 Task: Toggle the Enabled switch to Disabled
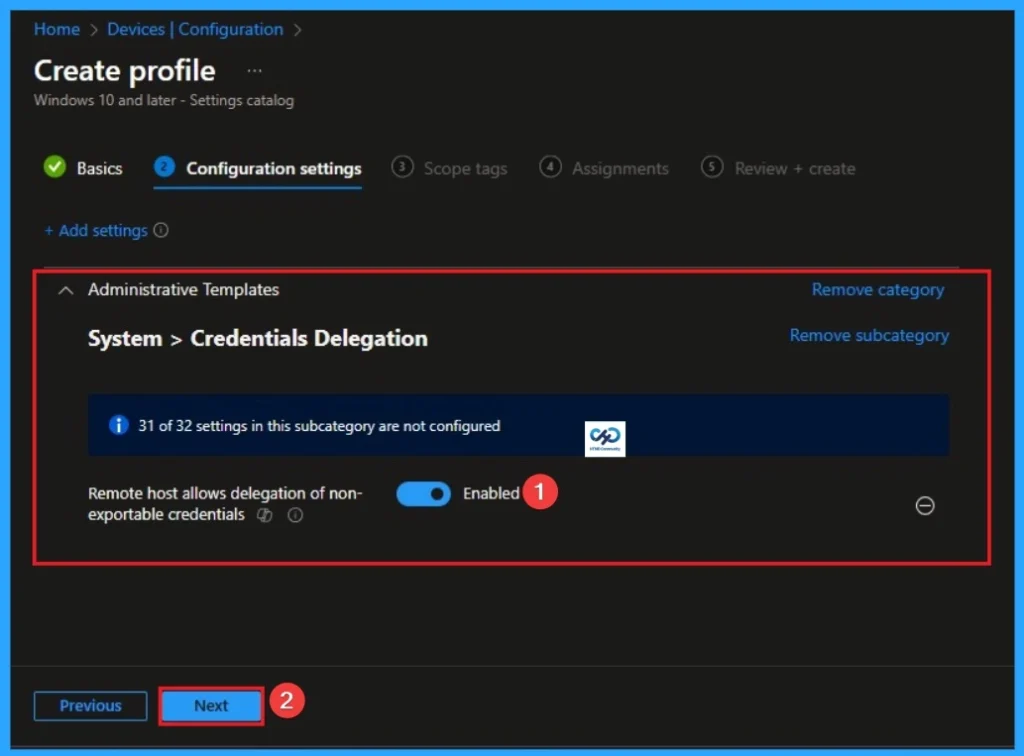click(x=422, y=493)
